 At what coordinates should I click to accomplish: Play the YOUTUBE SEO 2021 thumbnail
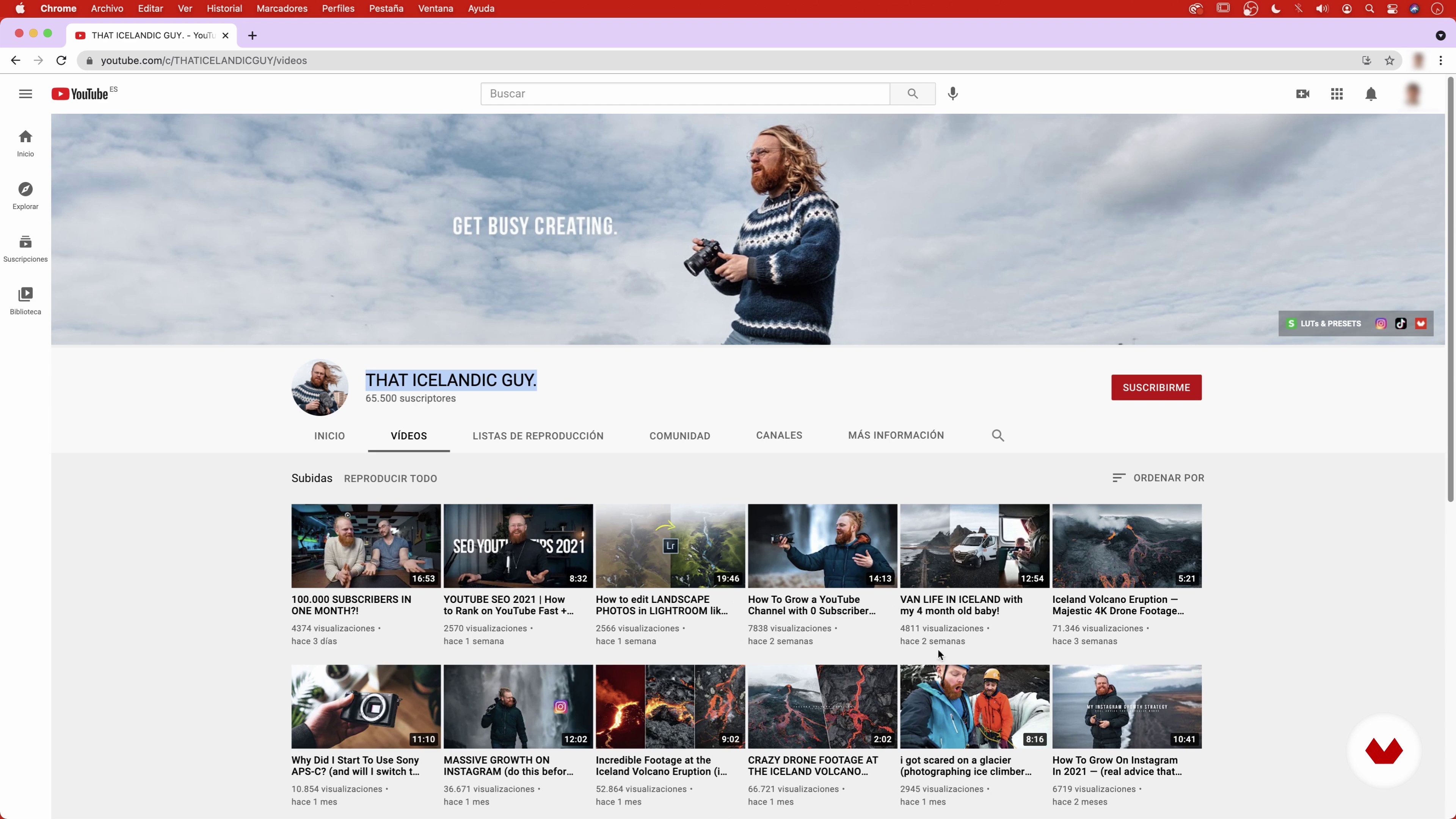coord(518,546)
